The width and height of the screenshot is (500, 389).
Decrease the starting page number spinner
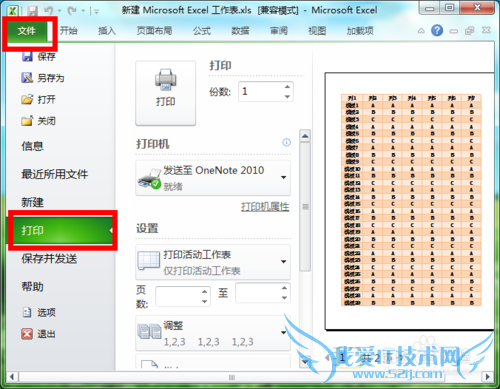tap(205, 301)
